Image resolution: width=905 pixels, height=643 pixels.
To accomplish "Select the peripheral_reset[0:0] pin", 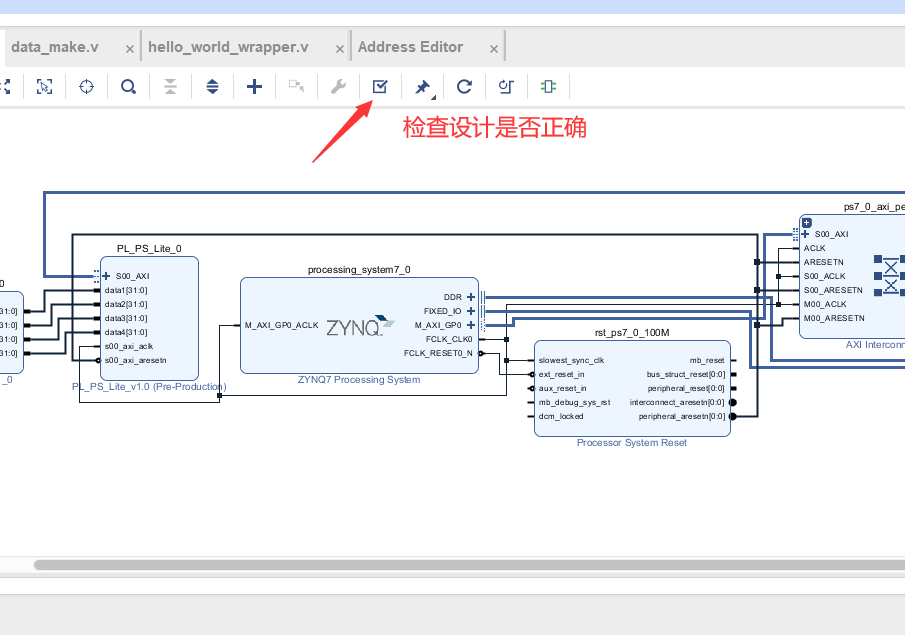I will pos(686,388).
